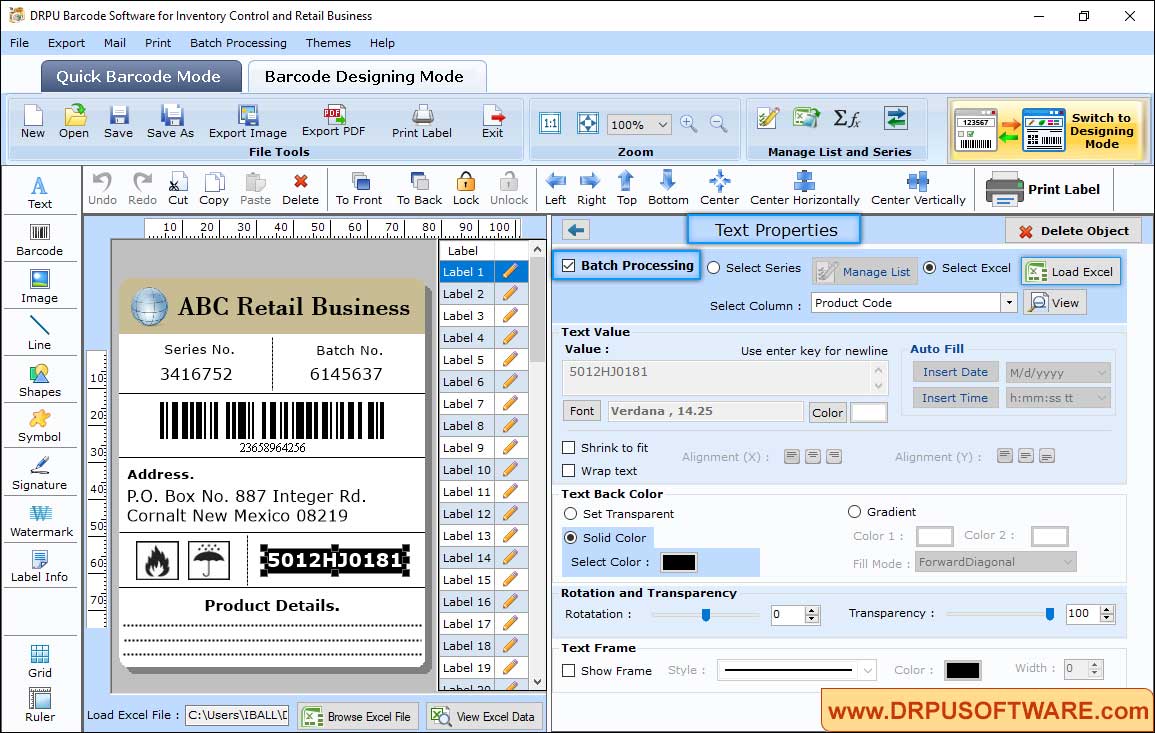
Task: Open the black Select Color swatch
Action: click(x=678, y=562)
